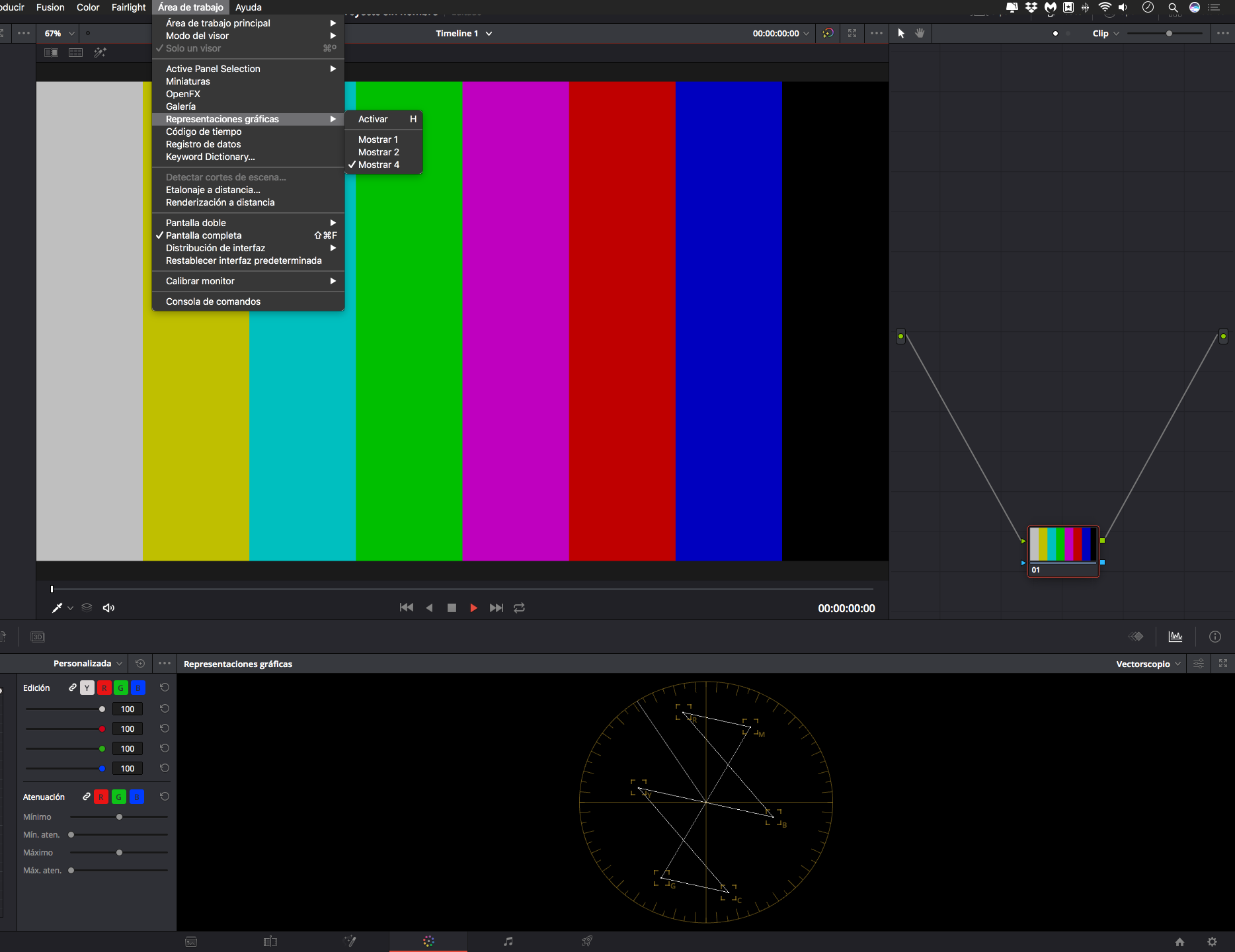The width and height of the screenshot is (1235, 952).
Task: Click the green intensity value field
Action: coord(128,748)
